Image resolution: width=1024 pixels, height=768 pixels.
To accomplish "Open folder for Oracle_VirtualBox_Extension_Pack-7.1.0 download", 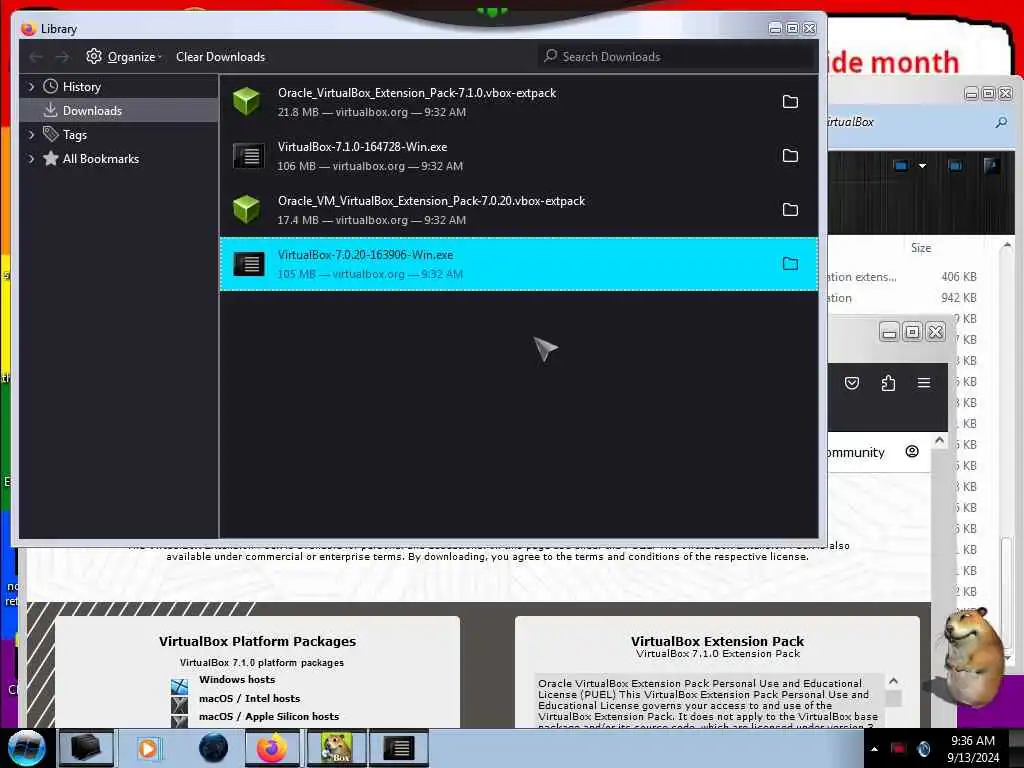I will (790, 101).
